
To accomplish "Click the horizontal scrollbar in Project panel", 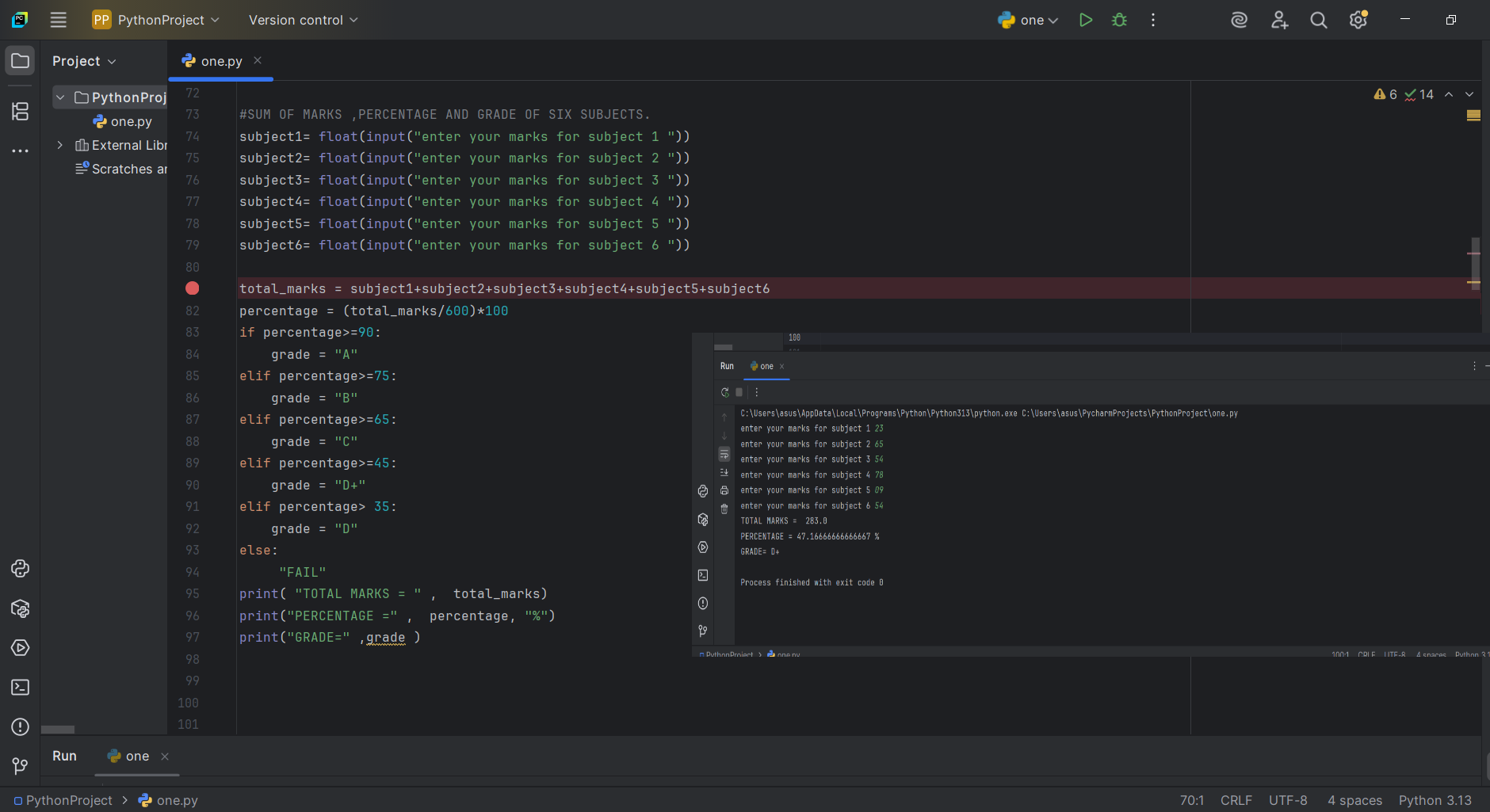I will tap(58, 730).
